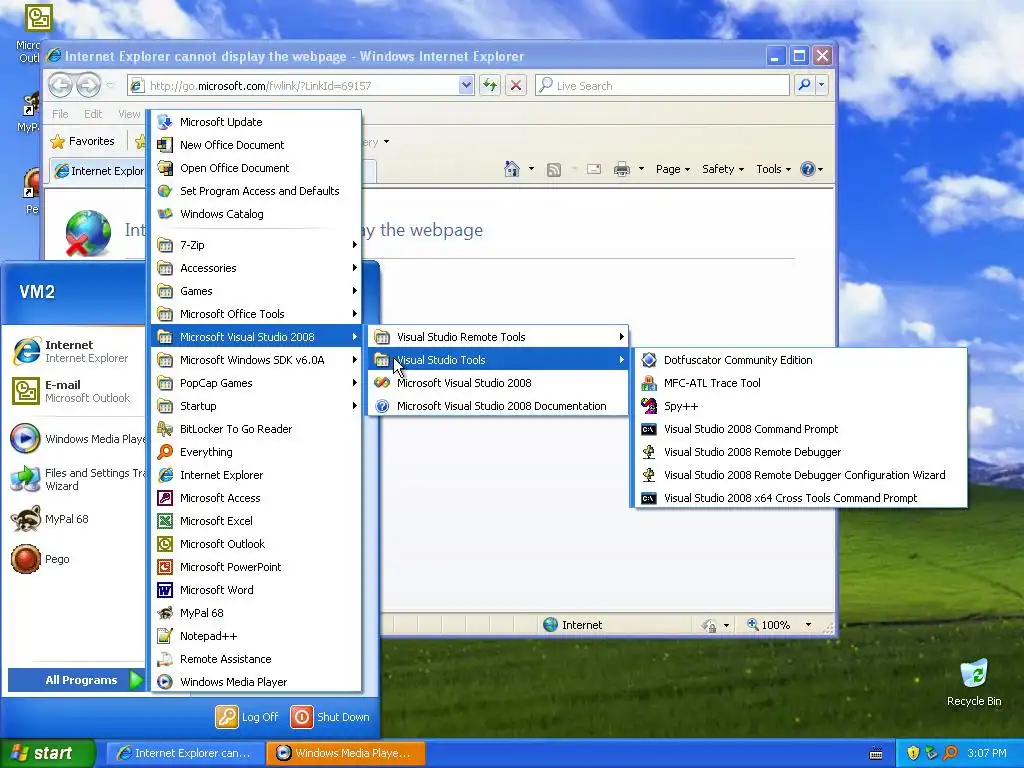Select Open Office Document
The height and width of the screenshot is (768, 1024).
click(257, 168)
